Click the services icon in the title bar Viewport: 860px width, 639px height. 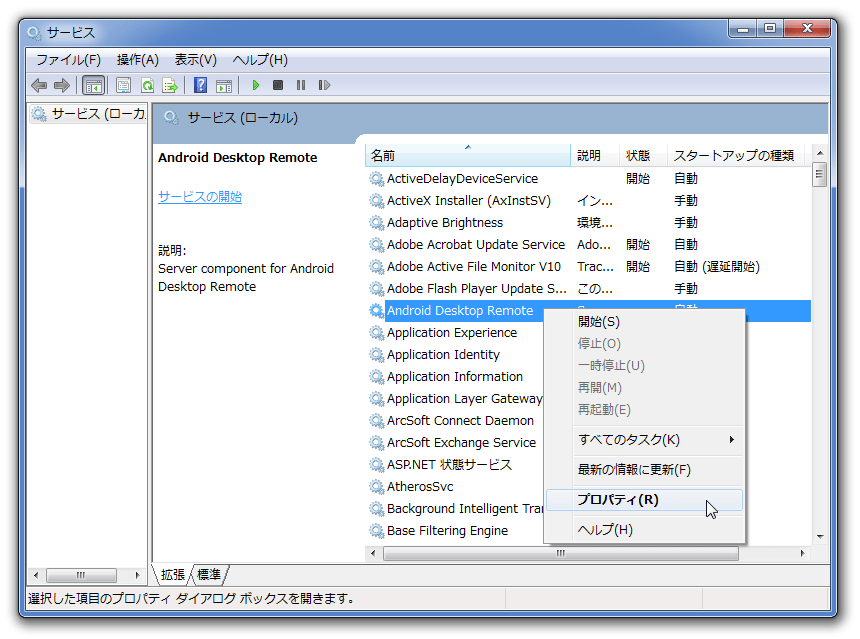pyautogui.click(x=34, y=33)
